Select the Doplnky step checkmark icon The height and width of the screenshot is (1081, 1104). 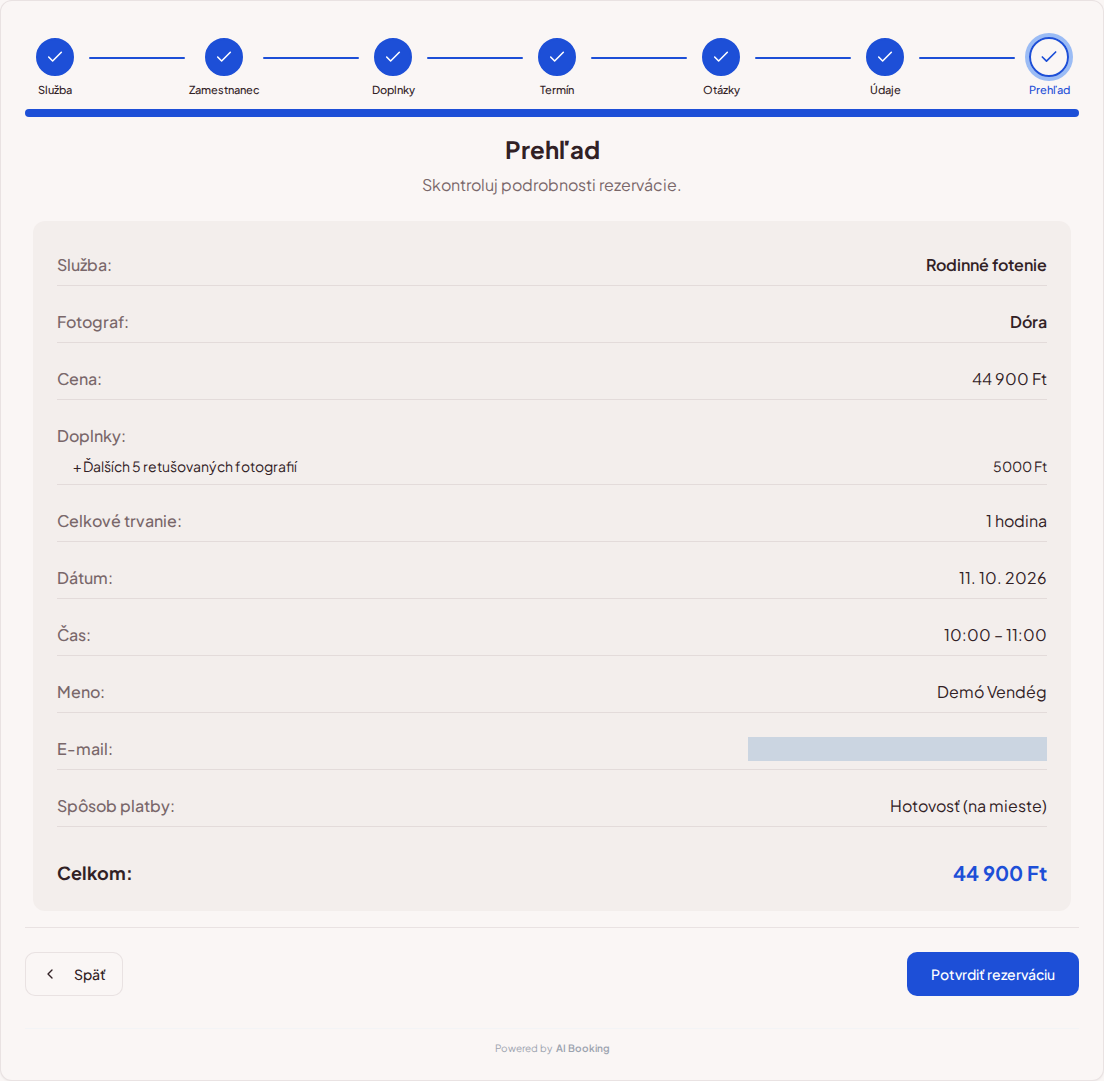(393, 57)
